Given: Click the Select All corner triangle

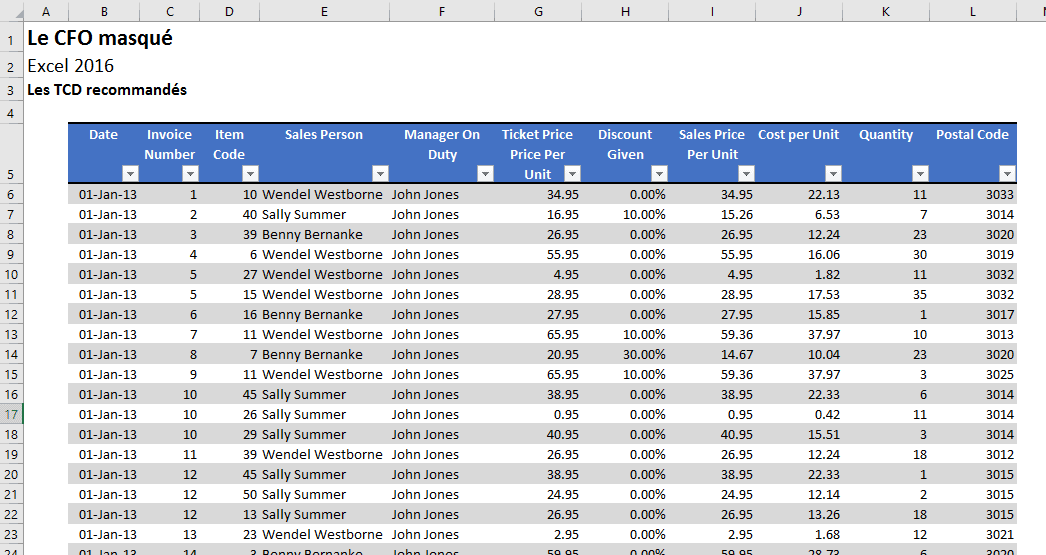Looking at the screenshot, I should pos(12,11).
